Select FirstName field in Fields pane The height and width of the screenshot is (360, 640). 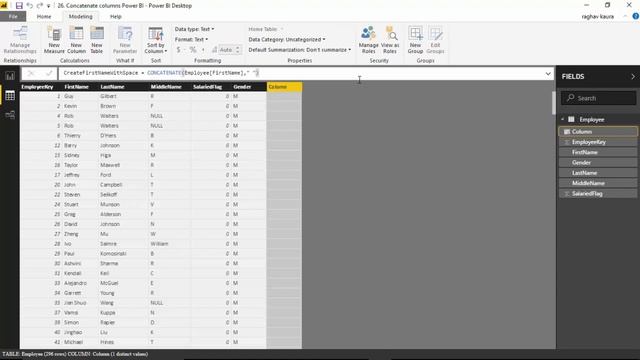tap(598, 152)
